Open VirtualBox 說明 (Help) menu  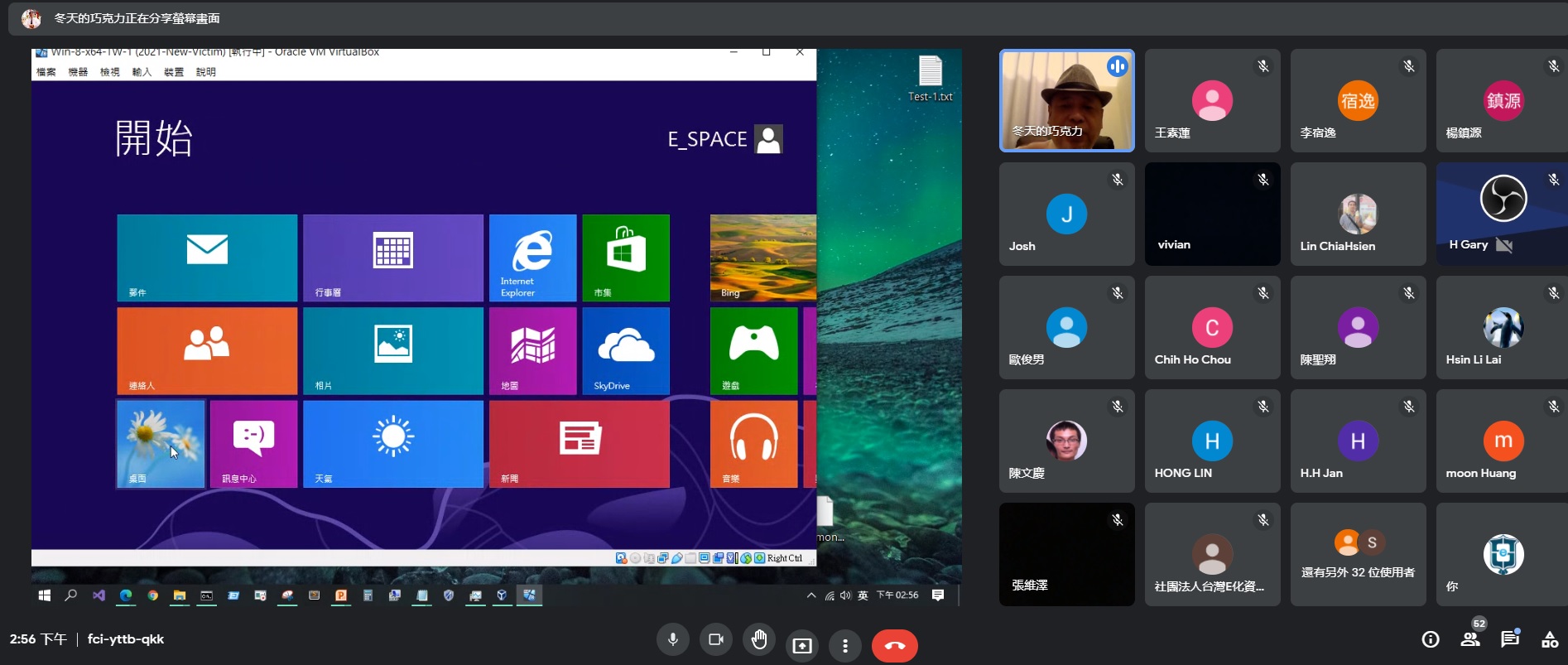coord(206,72)
